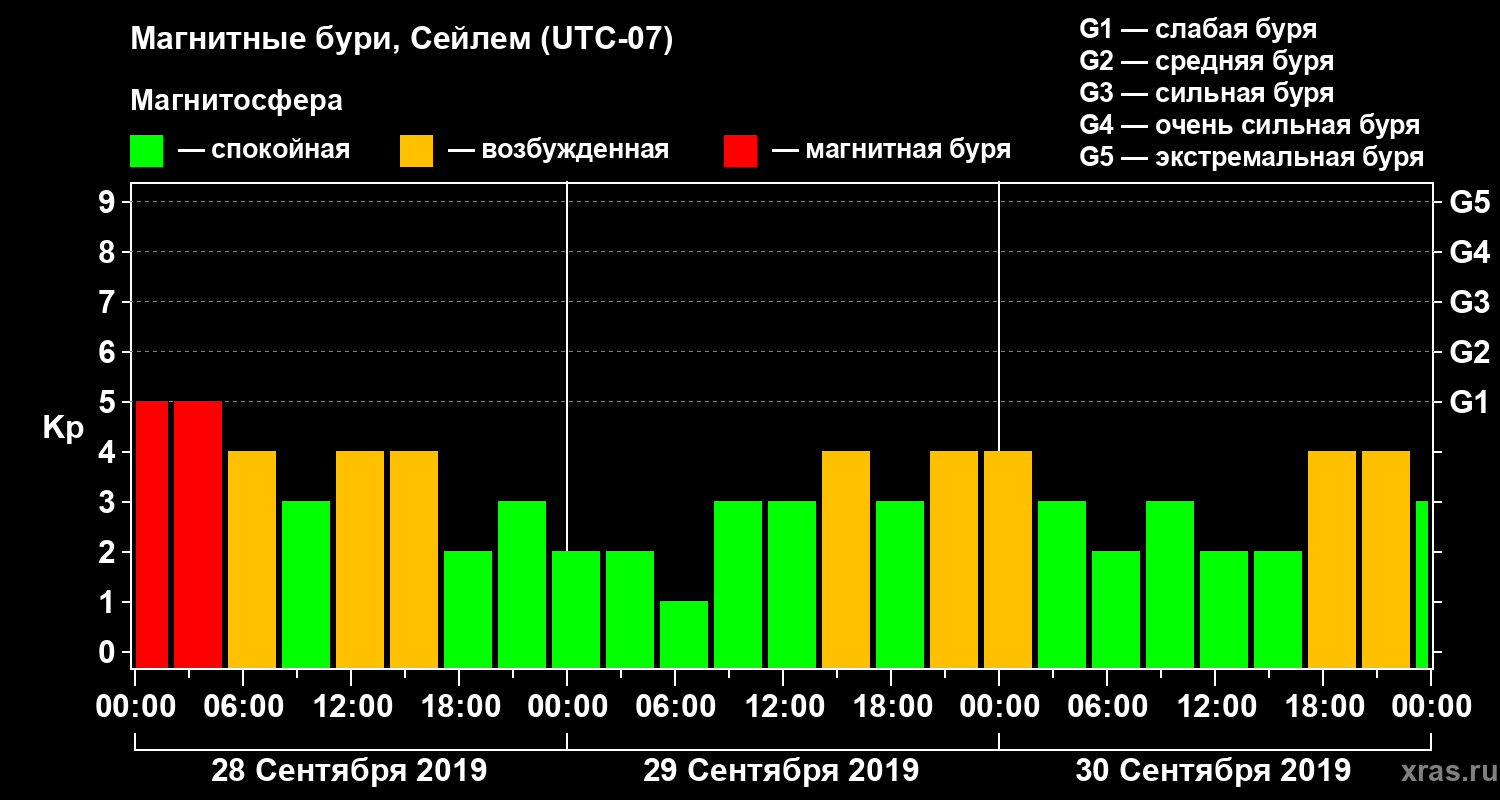Click the '— спокойная' legend label
The width and height of the screenshot is (1500, 800).
[264, 150]
